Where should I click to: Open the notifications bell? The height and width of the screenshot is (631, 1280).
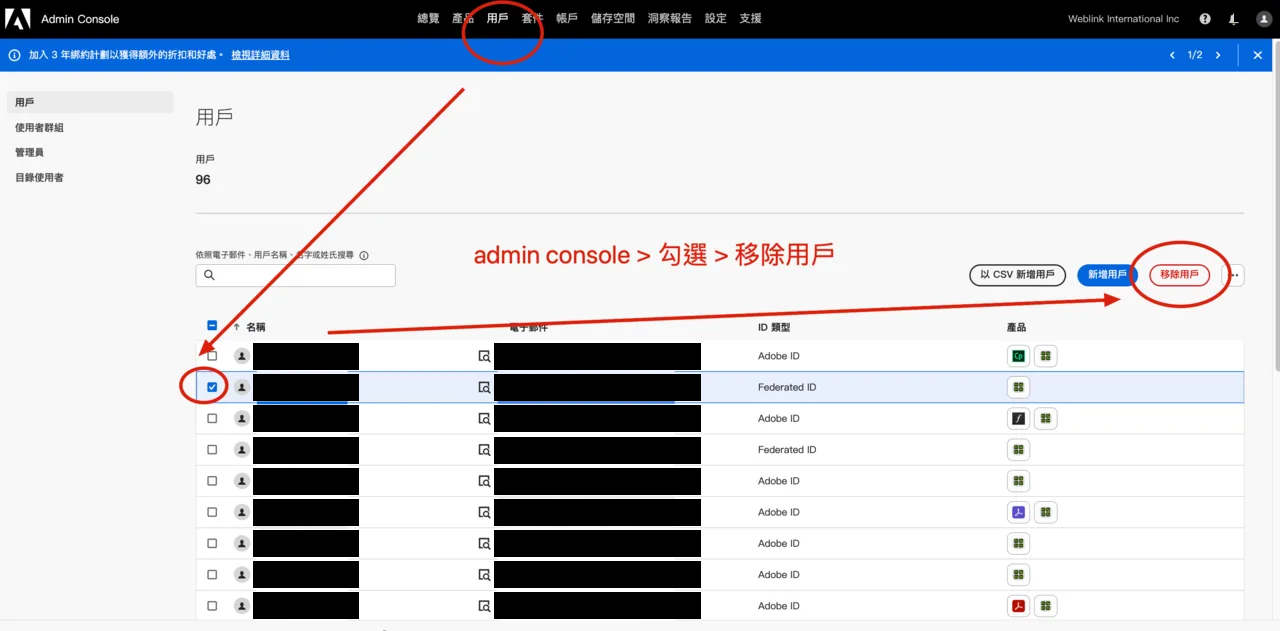coord(1233,19)
